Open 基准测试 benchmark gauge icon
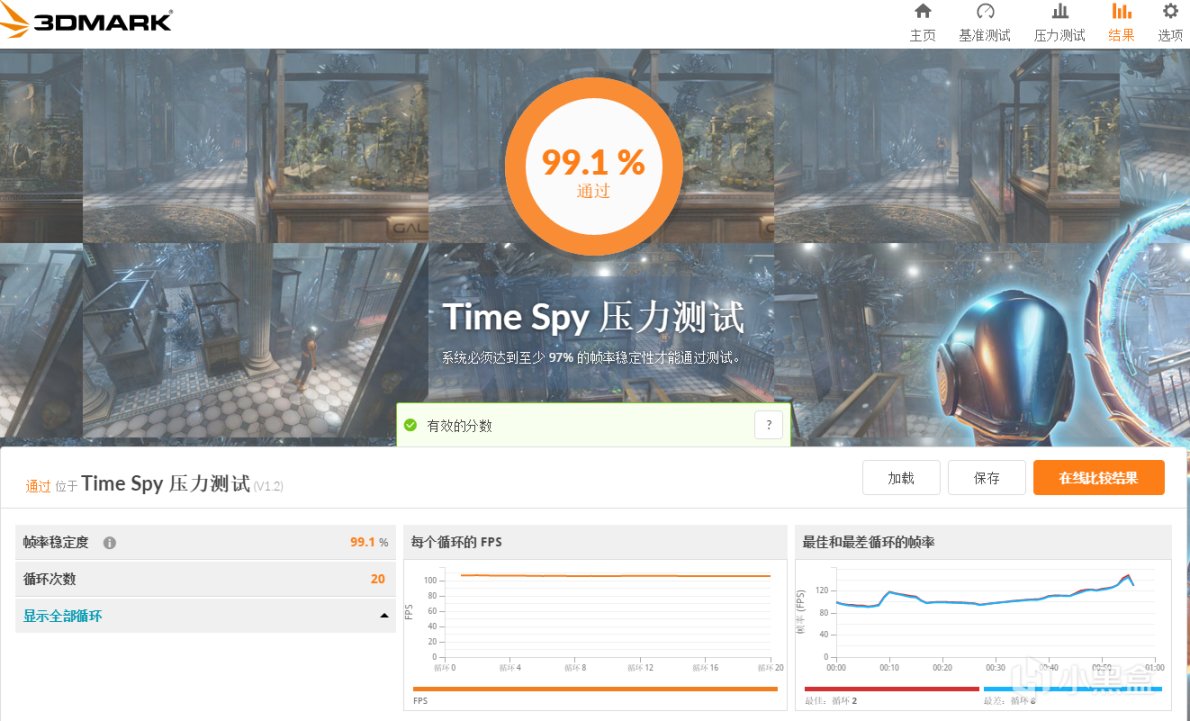The width and height of the screenshot is (1190, 721). (984, 11)
